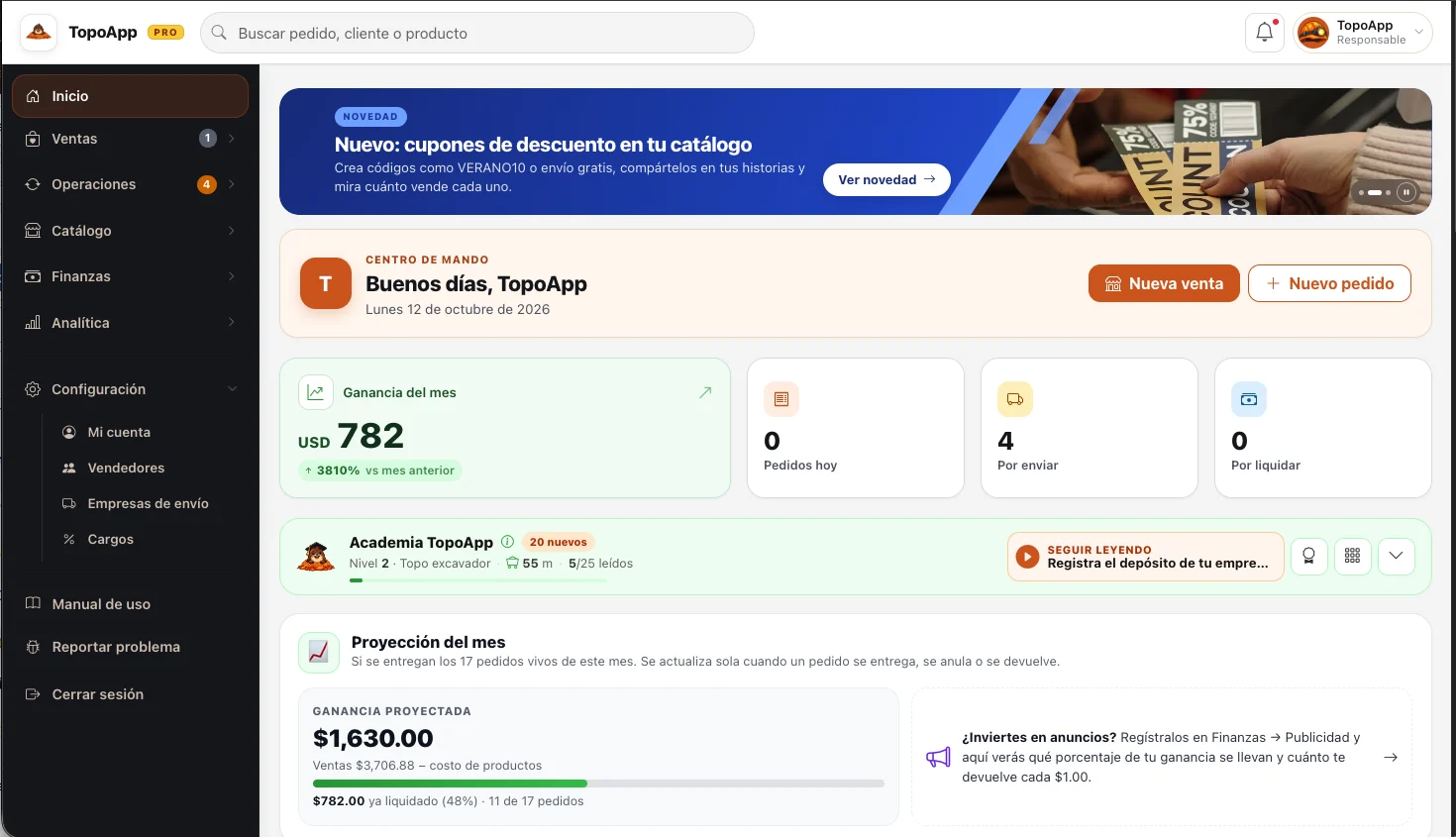Viewport: 1456px width, 837px height.
Task: Click the Pedidos hoy card icon
Action: [x=781, y=399]
